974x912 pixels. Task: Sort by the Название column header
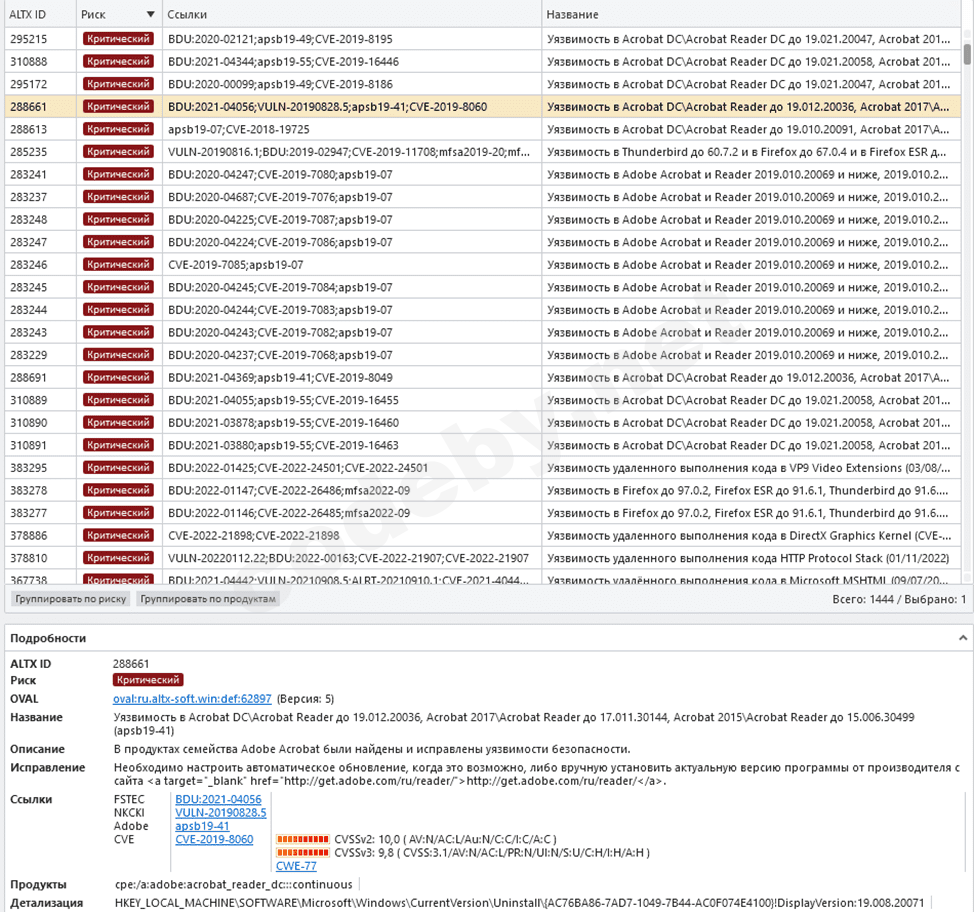(750, 14)
